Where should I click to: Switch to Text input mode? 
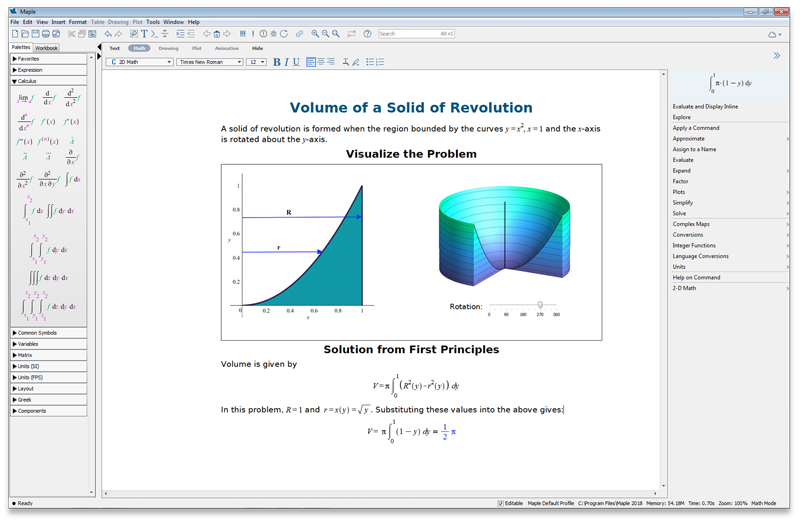(115, 48)
